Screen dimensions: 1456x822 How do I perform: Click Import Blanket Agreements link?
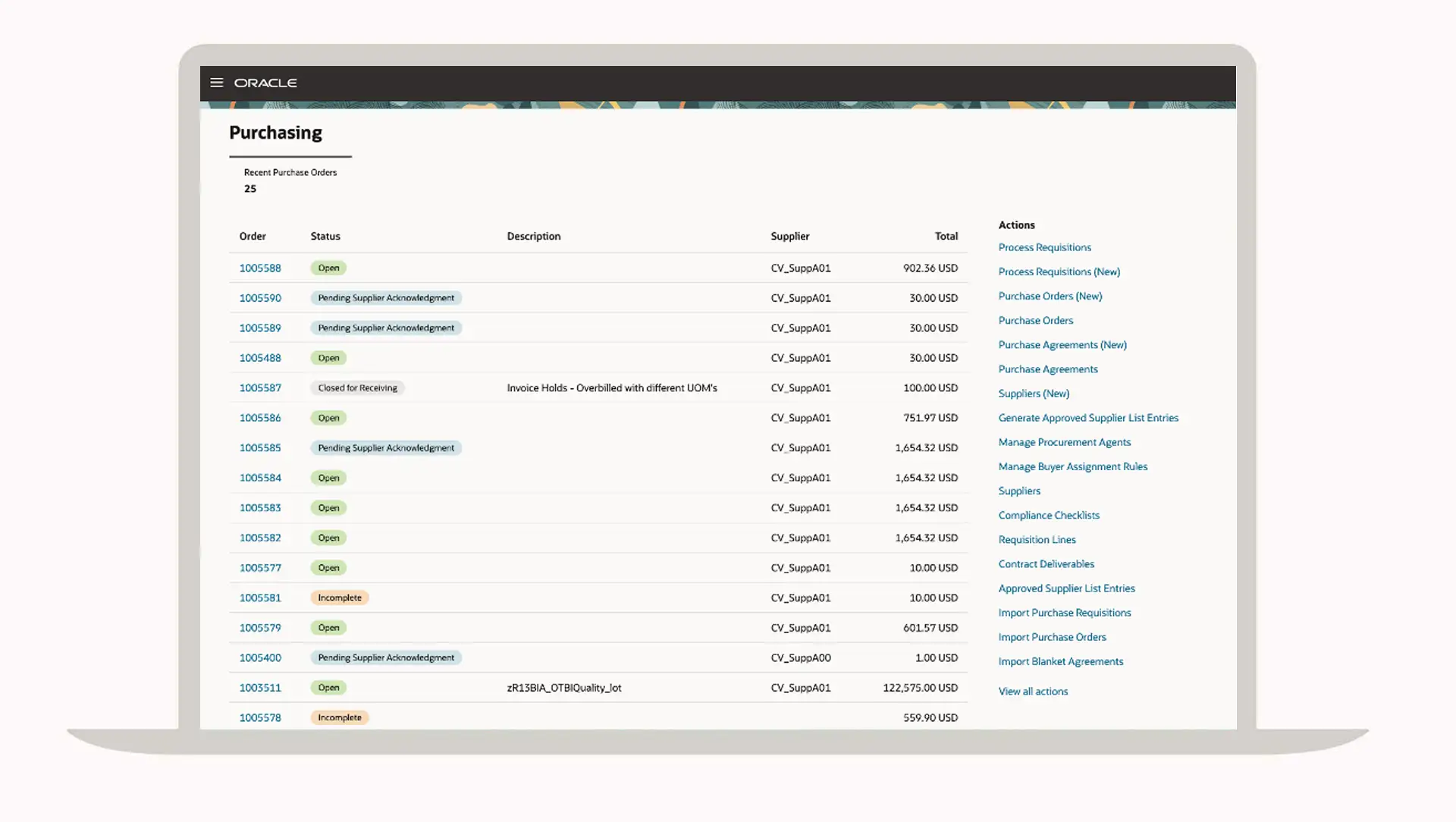pos(1060,661)
